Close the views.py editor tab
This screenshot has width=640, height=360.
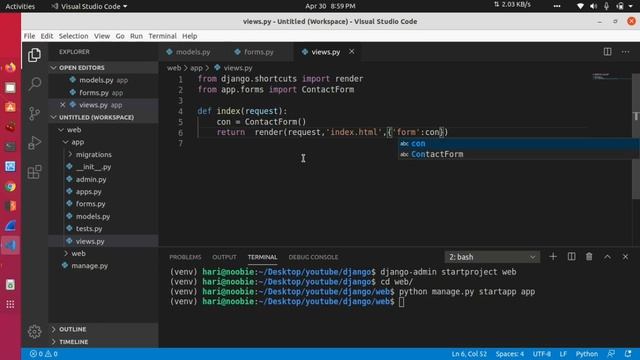click(351, 52)
